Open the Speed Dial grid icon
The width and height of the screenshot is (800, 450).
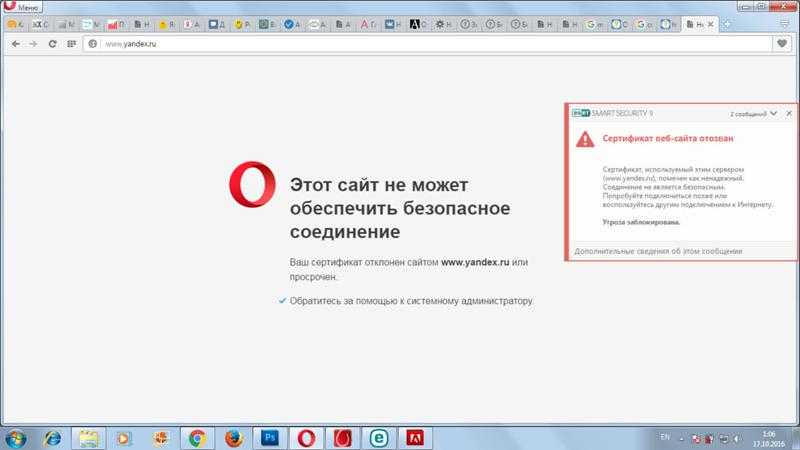tap(71, 44)
